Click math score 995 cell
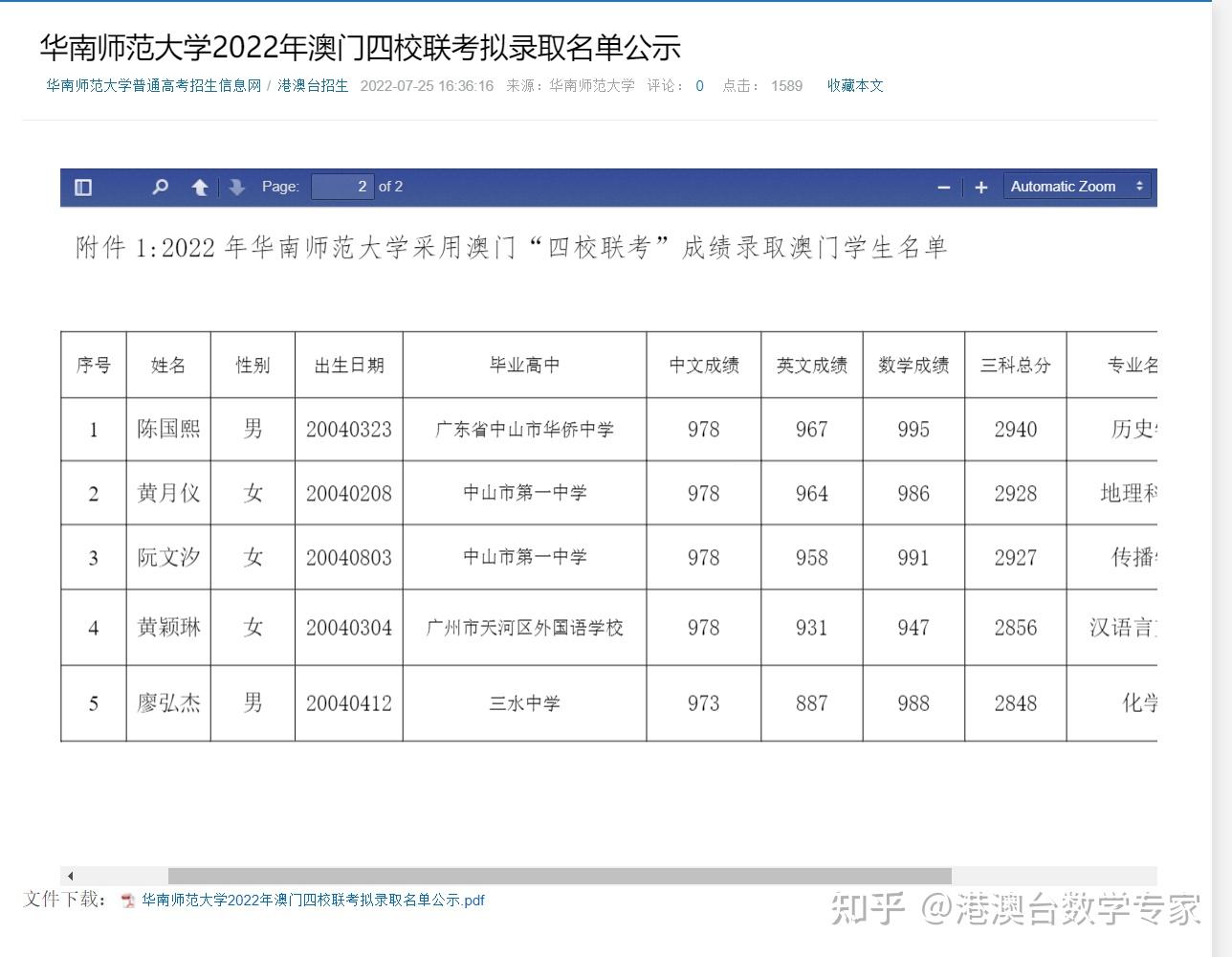This screenshot has height=957, width=1232. pyautogui.click(x=913, y=430)
